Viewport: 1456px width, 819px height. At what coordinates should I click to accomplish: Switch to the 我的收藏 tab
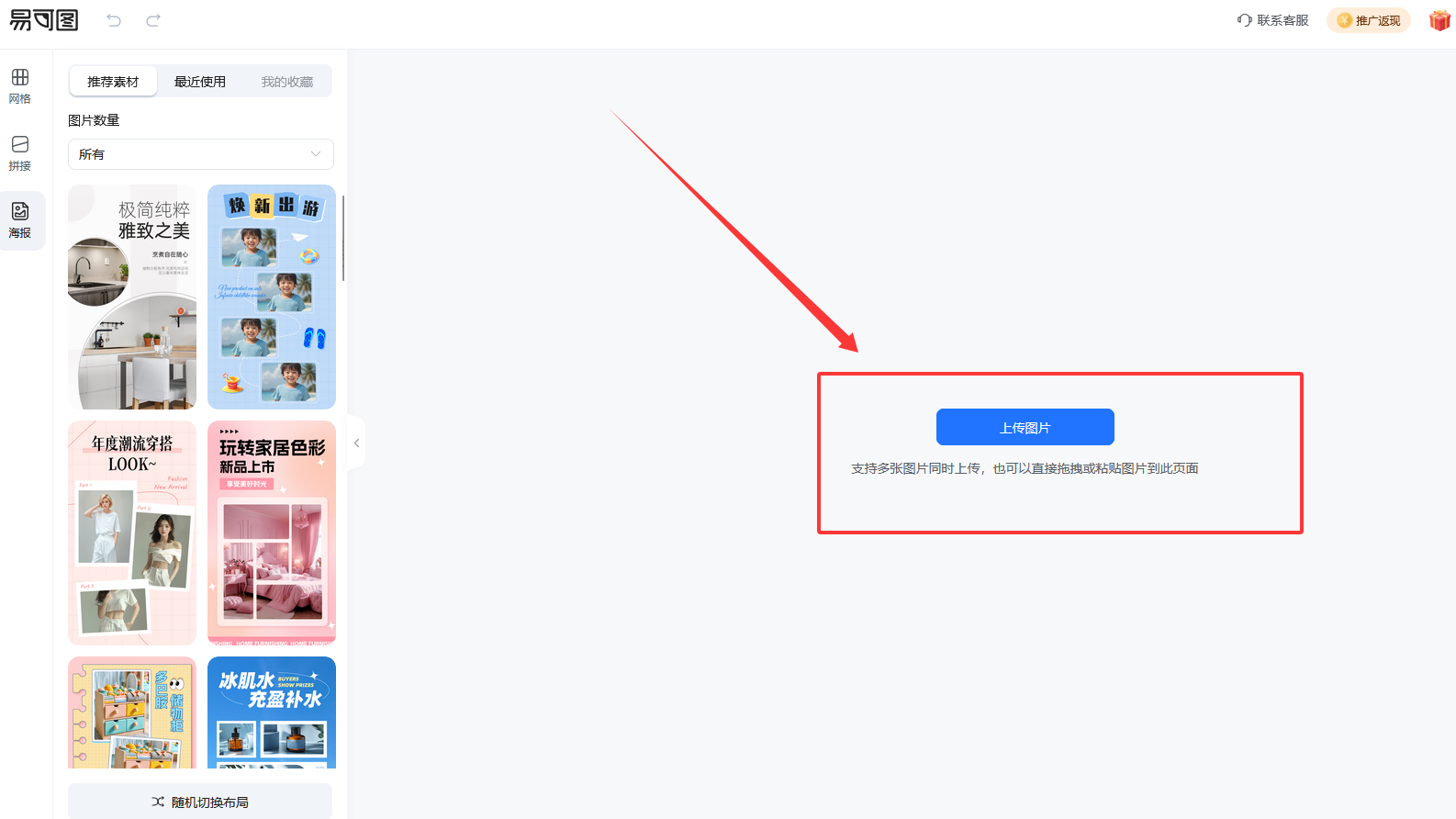(287, 82)
